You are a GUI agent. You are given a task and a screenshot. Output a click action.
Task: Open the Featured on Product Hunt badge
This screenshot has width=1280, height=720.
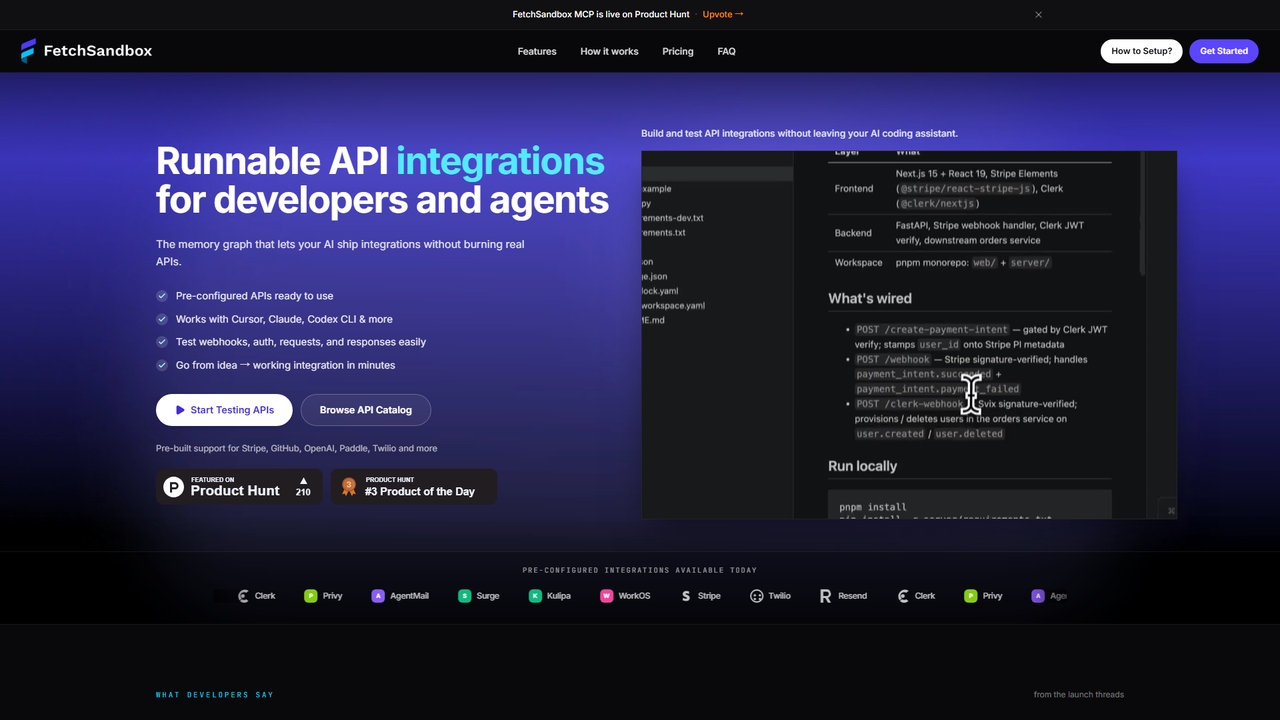239,487
